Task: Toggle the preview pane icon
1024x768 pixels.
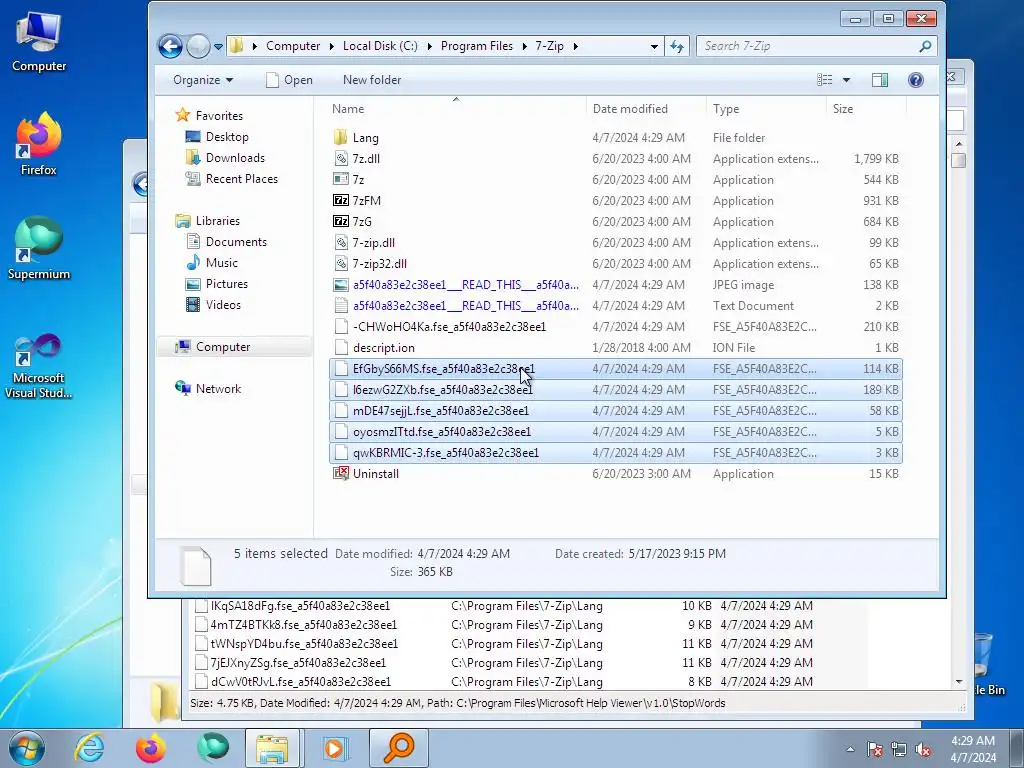Action: [880, 80]
